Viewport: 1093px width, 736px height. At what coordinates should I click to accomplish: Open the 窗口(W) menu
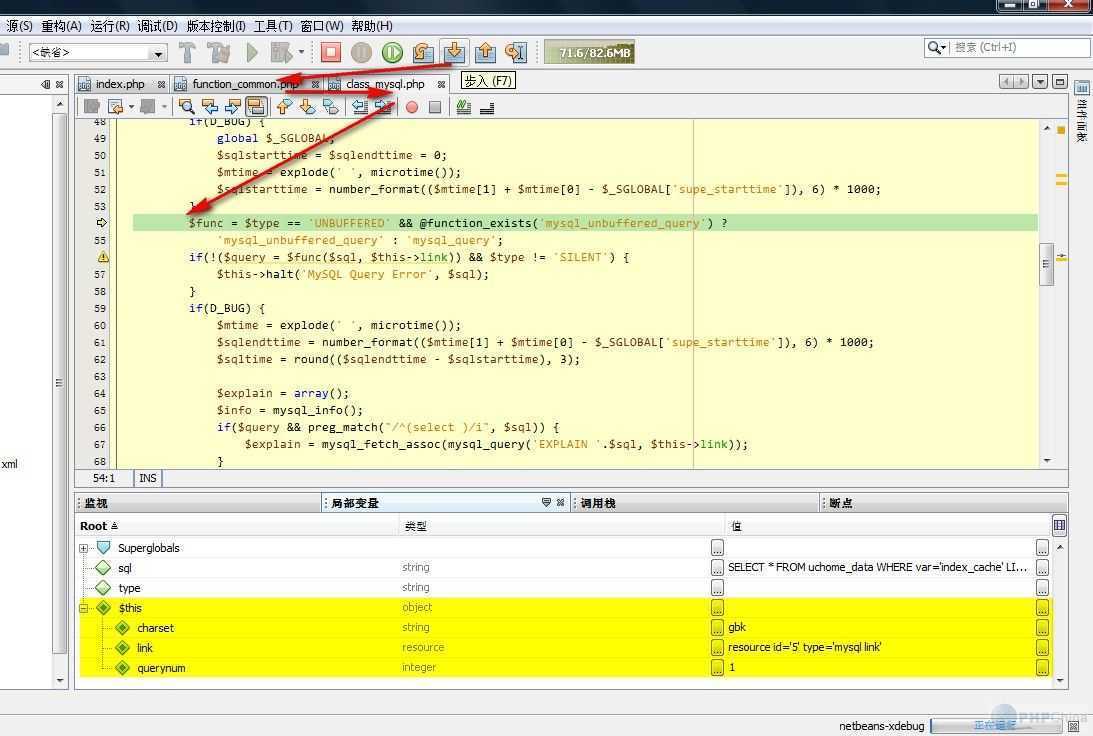pyautogui.click(x=321, y=26)
